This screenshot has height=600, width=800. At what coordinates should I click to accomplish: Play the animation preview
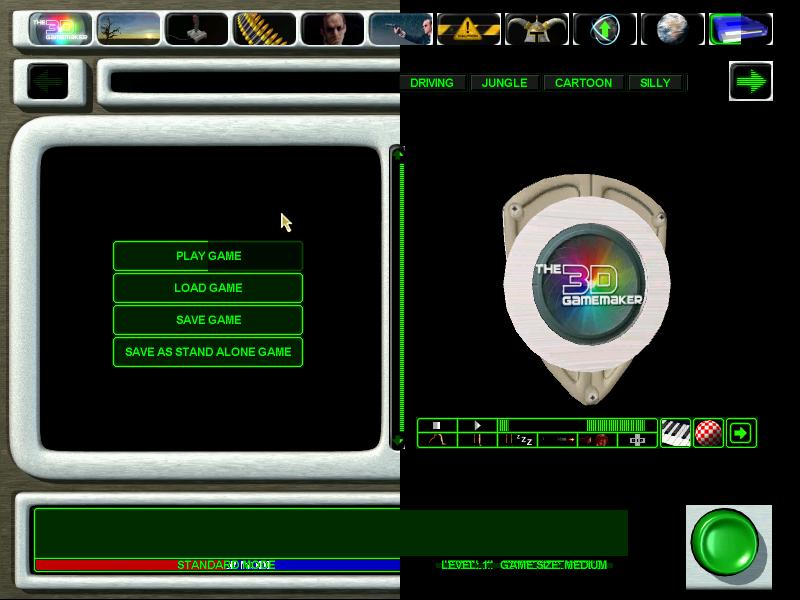[478, 426]
